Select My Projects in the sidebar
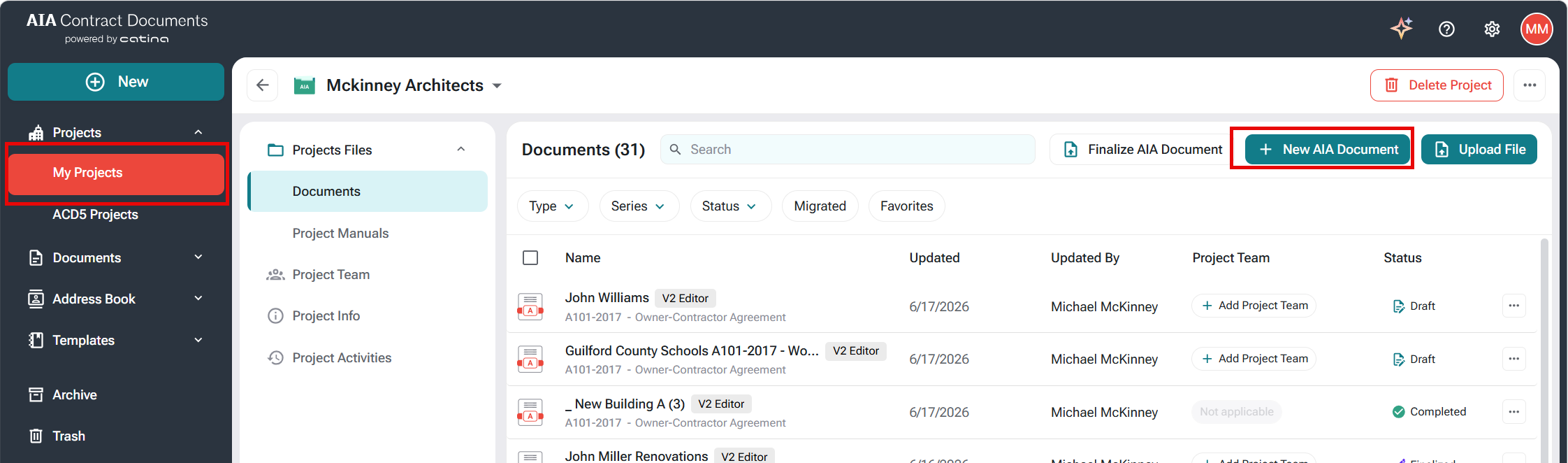 coord(116,173)
